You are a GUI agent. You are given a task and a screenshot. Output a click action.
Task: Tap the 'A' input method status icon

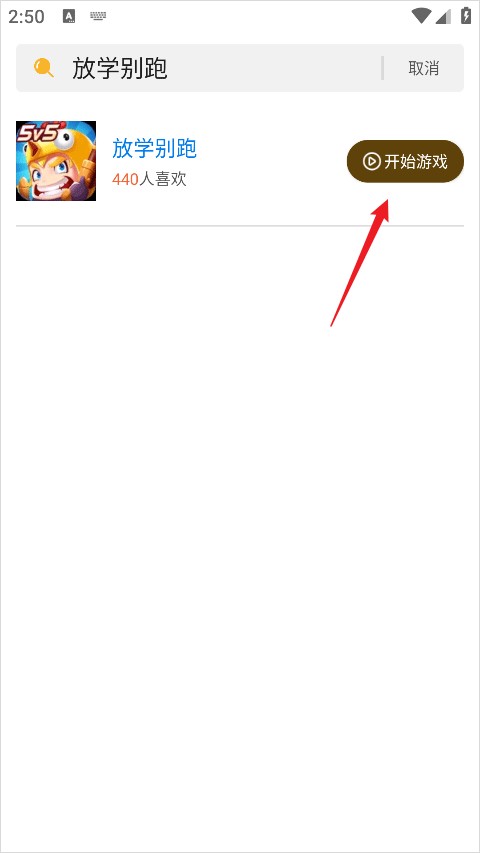(69, 16)
